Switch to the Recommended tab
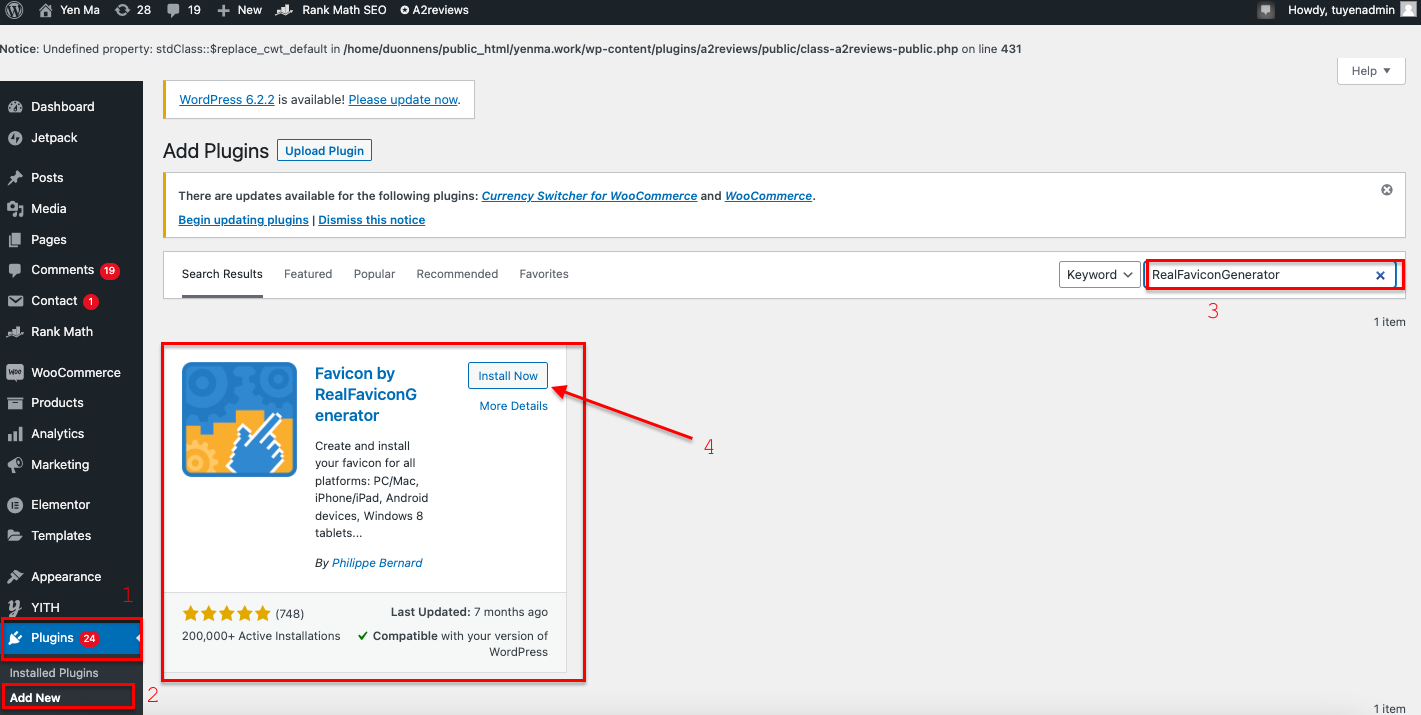Image resolution: width=1421 pixels, height=715 pixels. point(457,274)
